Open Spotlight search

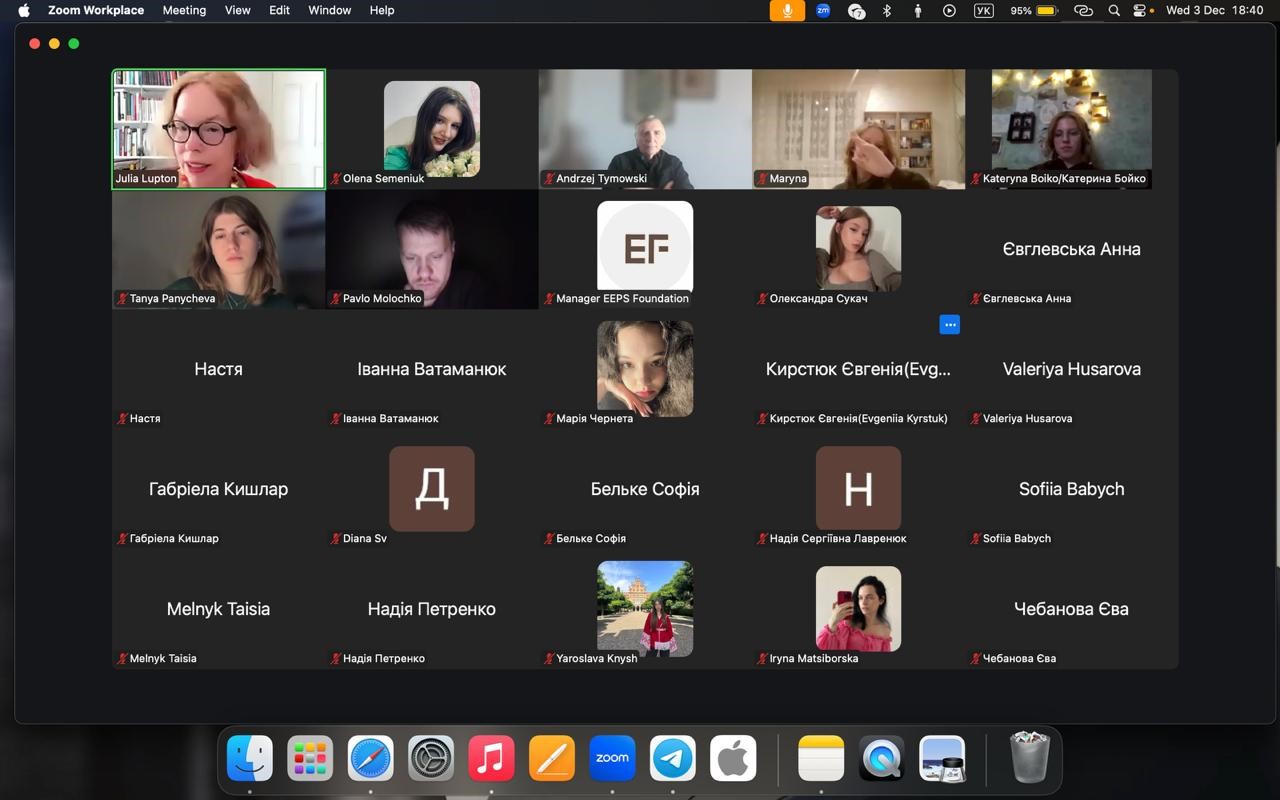coord(1114,11)
